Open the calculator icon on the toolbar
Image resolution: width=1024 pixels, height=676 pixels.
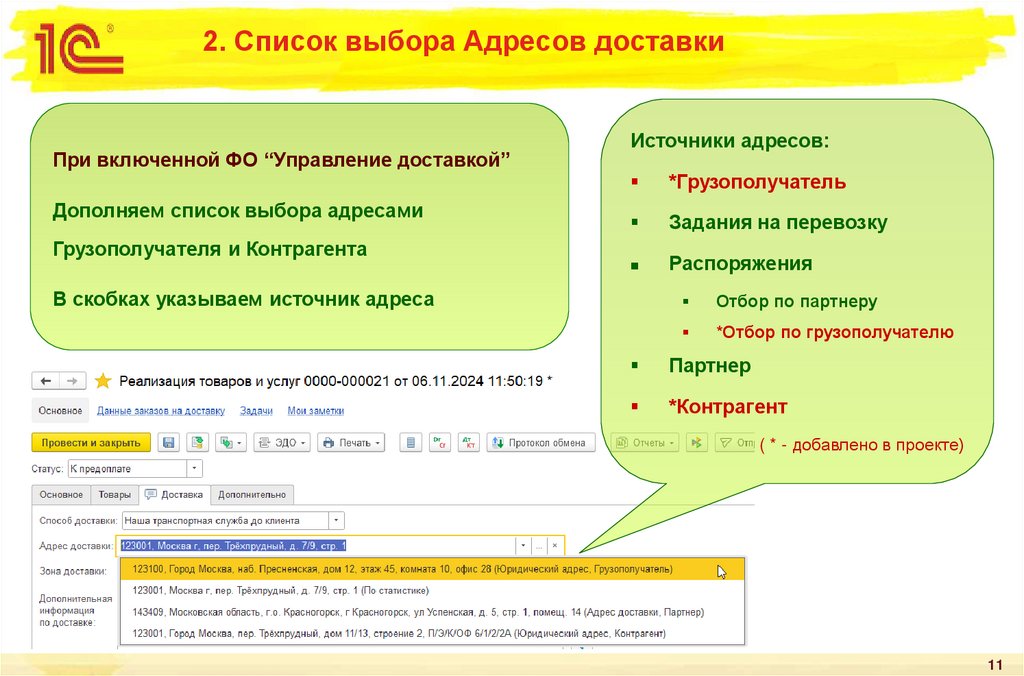(410, 442)
